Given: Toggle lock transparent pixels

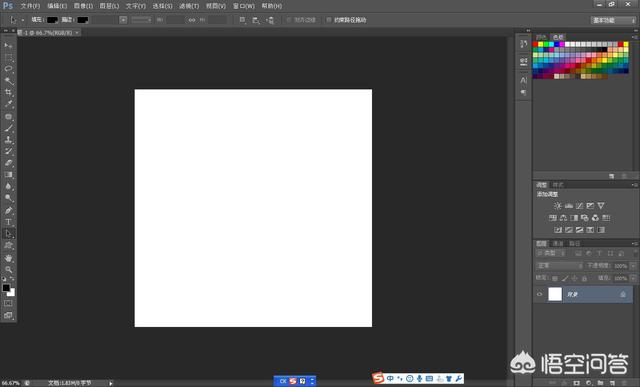Looking at the screenshot, I should click(x=555, y=278).
